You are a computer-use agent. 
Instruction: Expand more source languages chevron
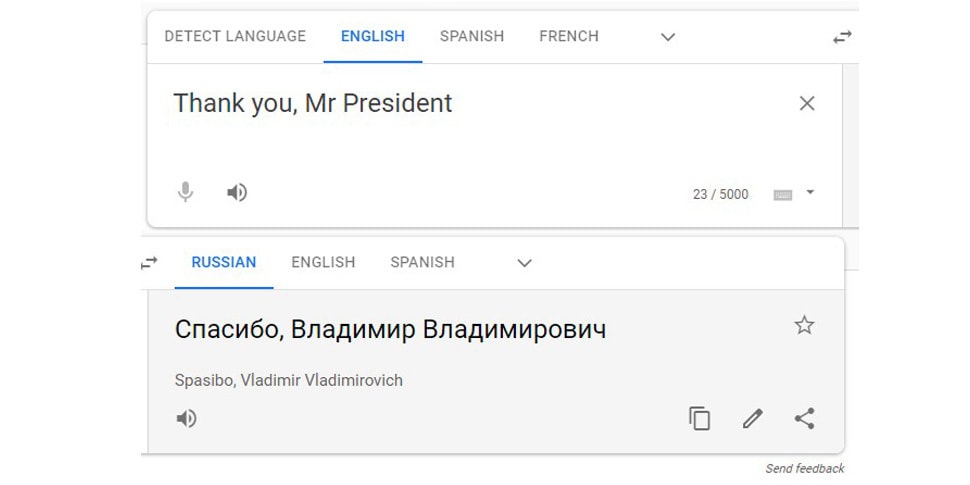668,37
